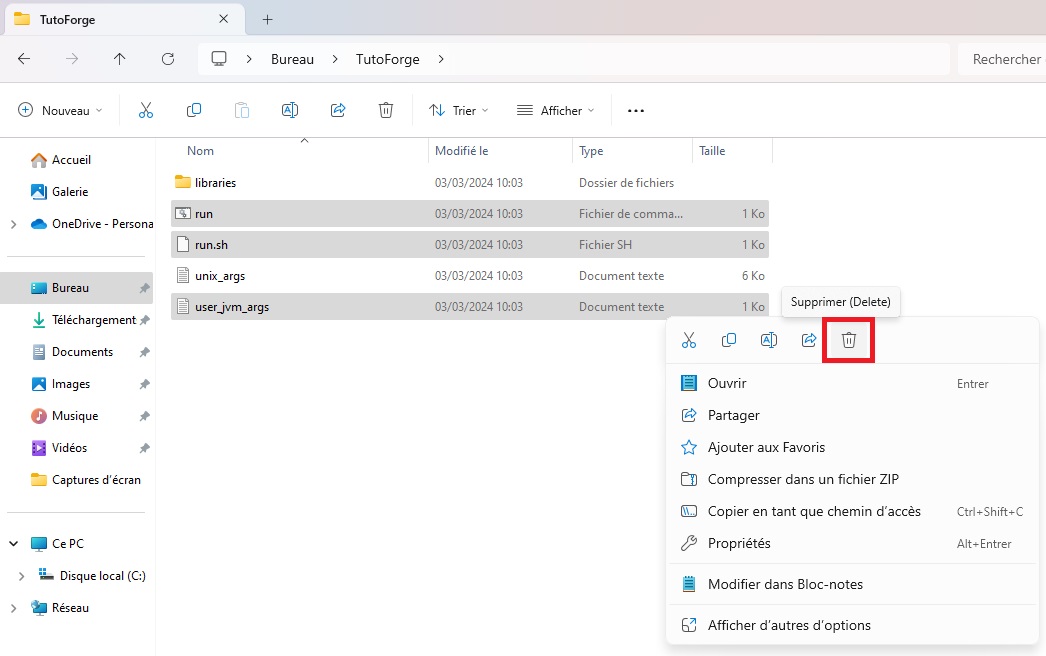This screenshot has width=1046, height=656.
Task: Click Bureau in the address bar breadcrumb
Action: point(292,59)
